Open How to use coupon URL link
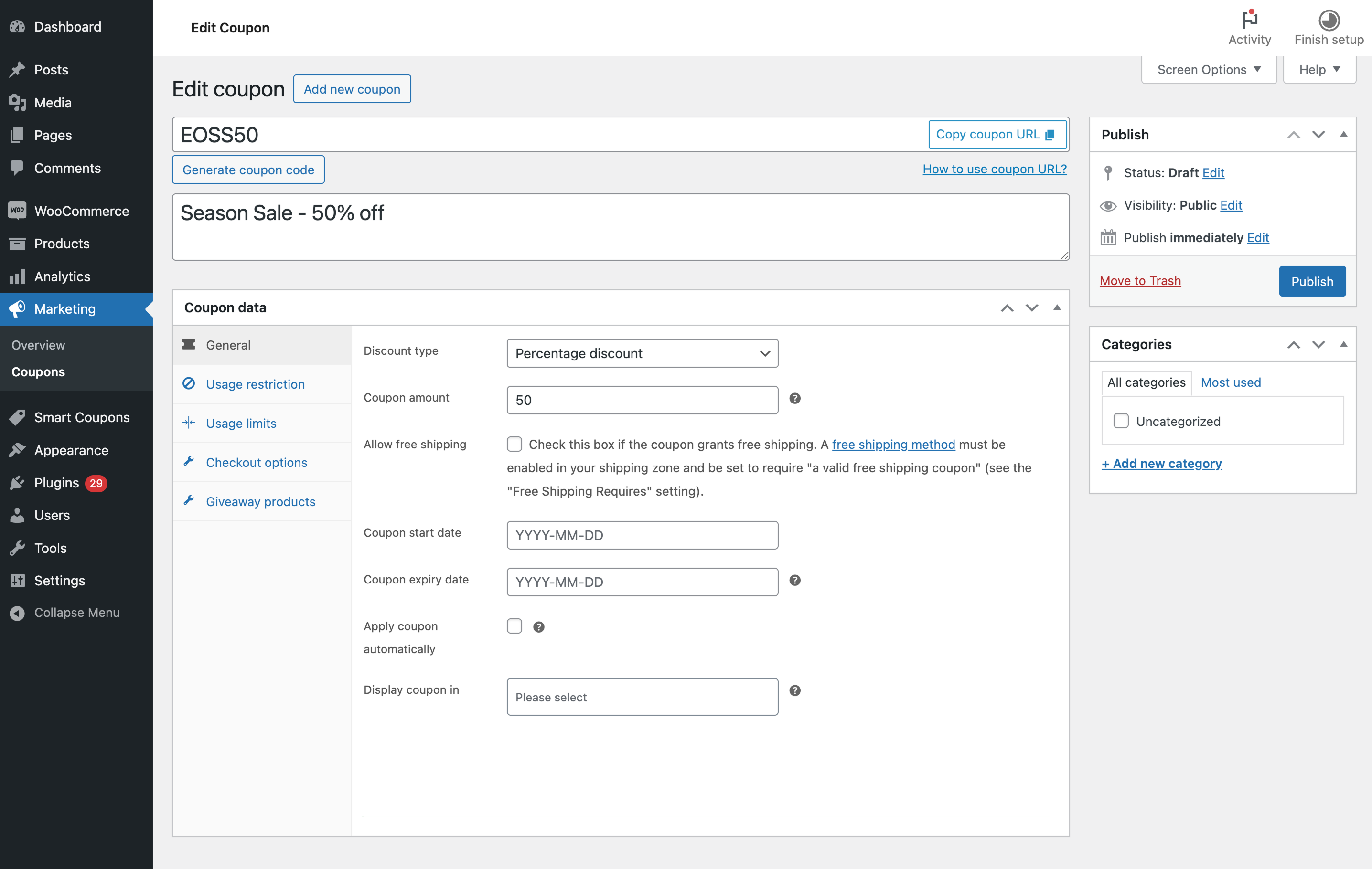This screenshot has width=1372, height=869. pyautogui.click(x=994, y=169)
